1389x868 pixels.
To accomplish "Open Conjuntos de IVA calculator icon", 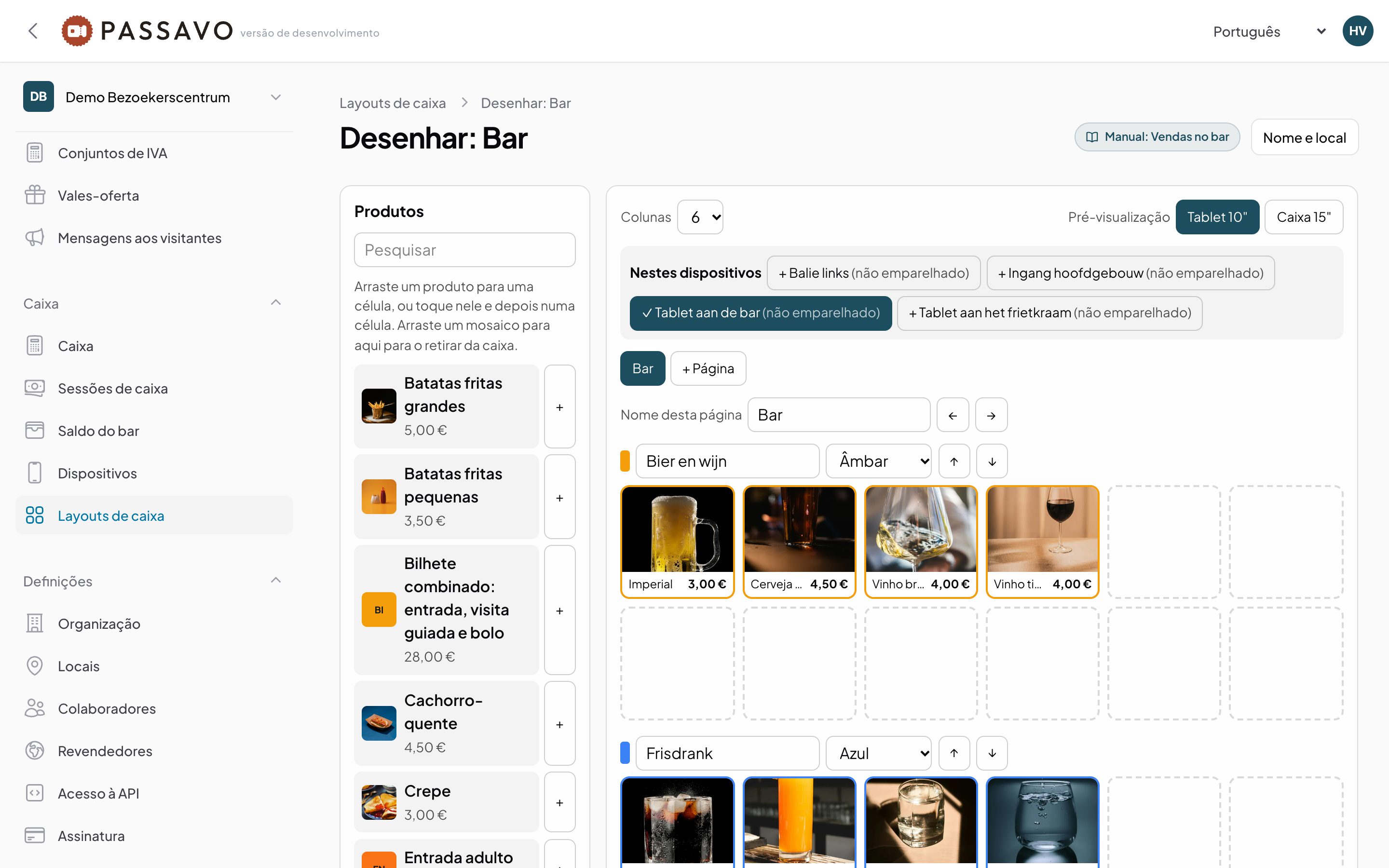I will (34, 153).
